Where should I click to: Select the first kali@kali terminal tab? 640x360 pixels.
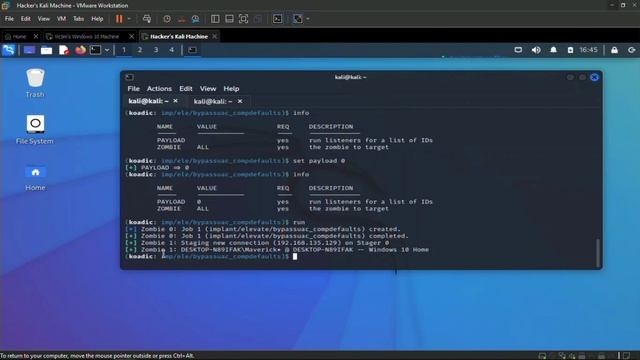(x=149, y=101)
